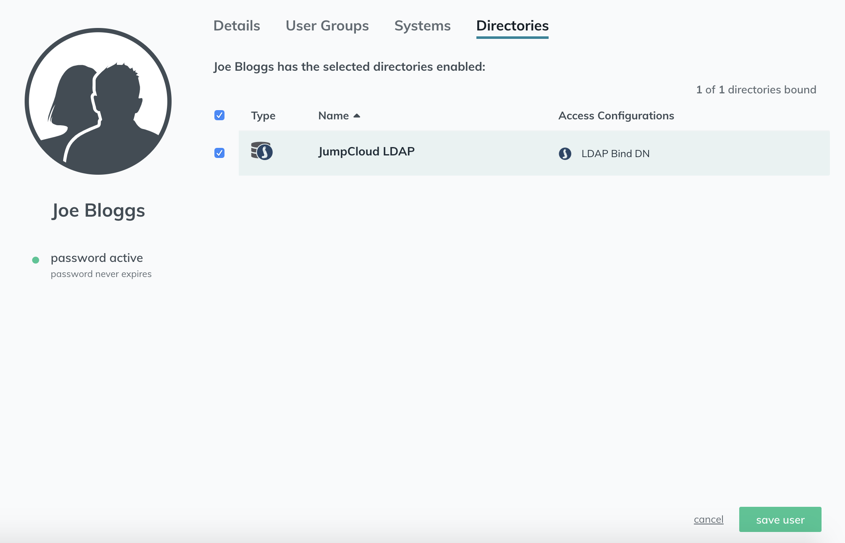The height and width of the screenshot is (543, 845).
Task: Click the Type column header
Action: click(x=263, y=115)
